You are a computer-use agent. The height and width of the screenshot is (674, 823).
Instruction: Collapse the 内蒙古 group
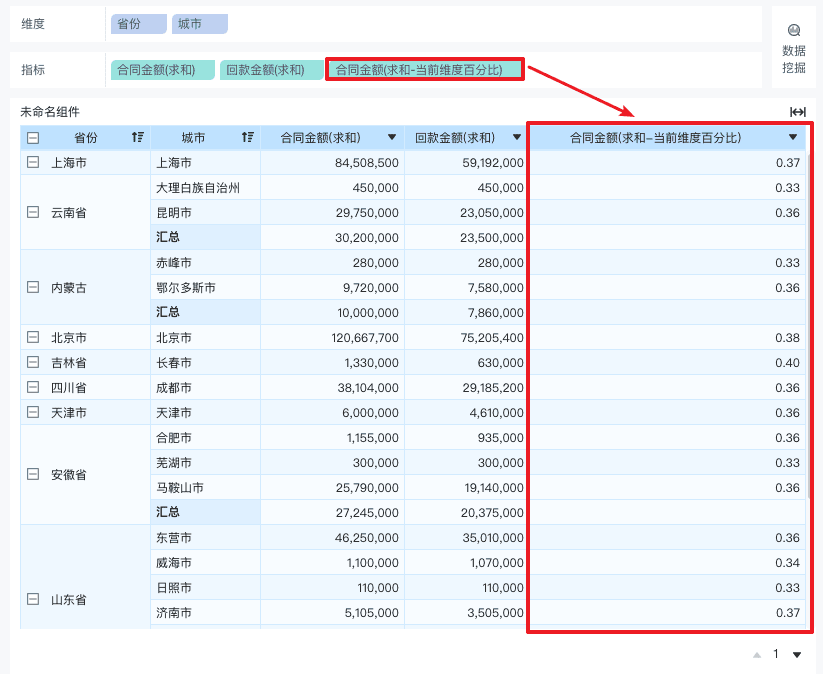coord(33,287)
